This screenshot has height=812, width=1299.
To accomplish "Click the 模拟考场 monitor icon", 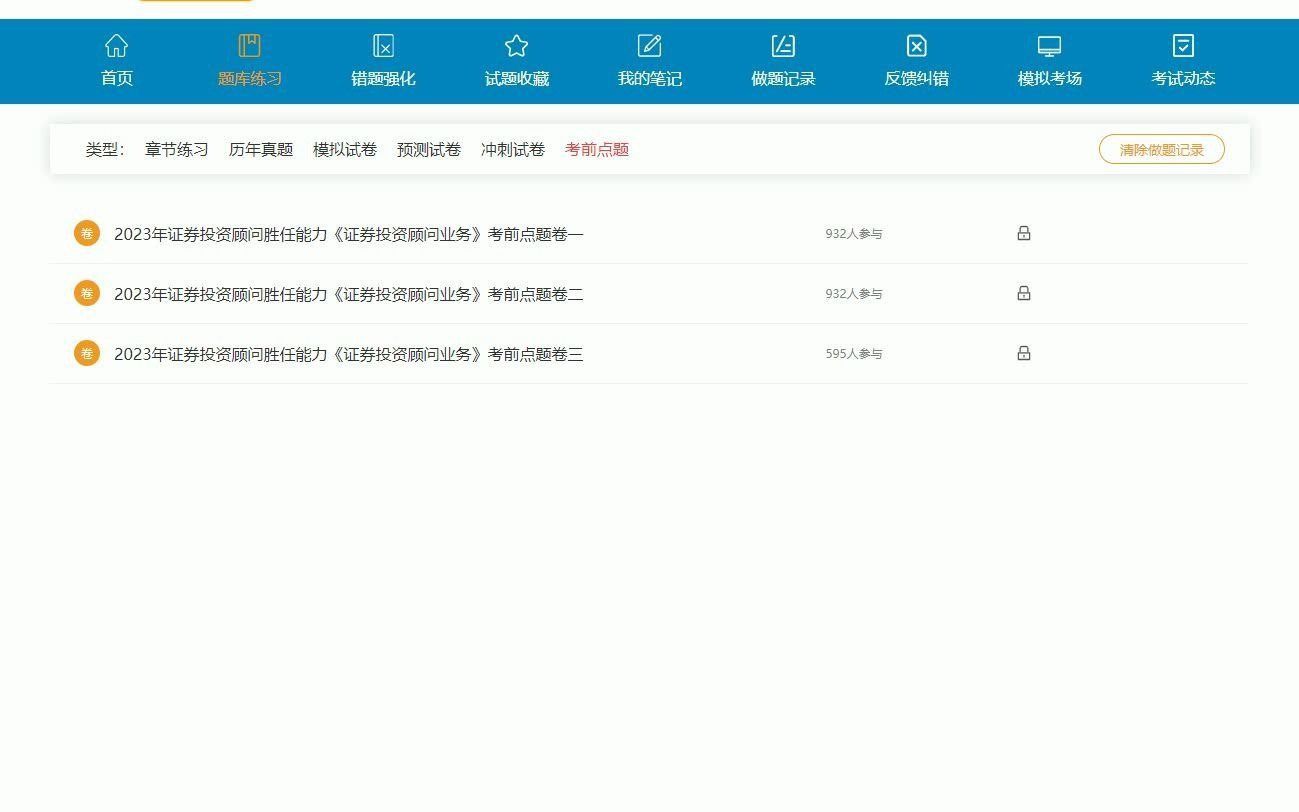I will click(1049, 46).
